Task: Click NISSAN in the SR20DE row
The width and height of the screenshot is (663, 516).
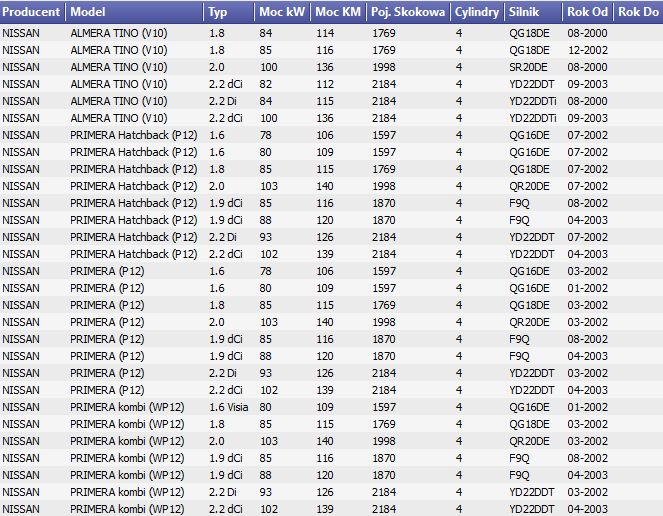Action: click(21, 67)
